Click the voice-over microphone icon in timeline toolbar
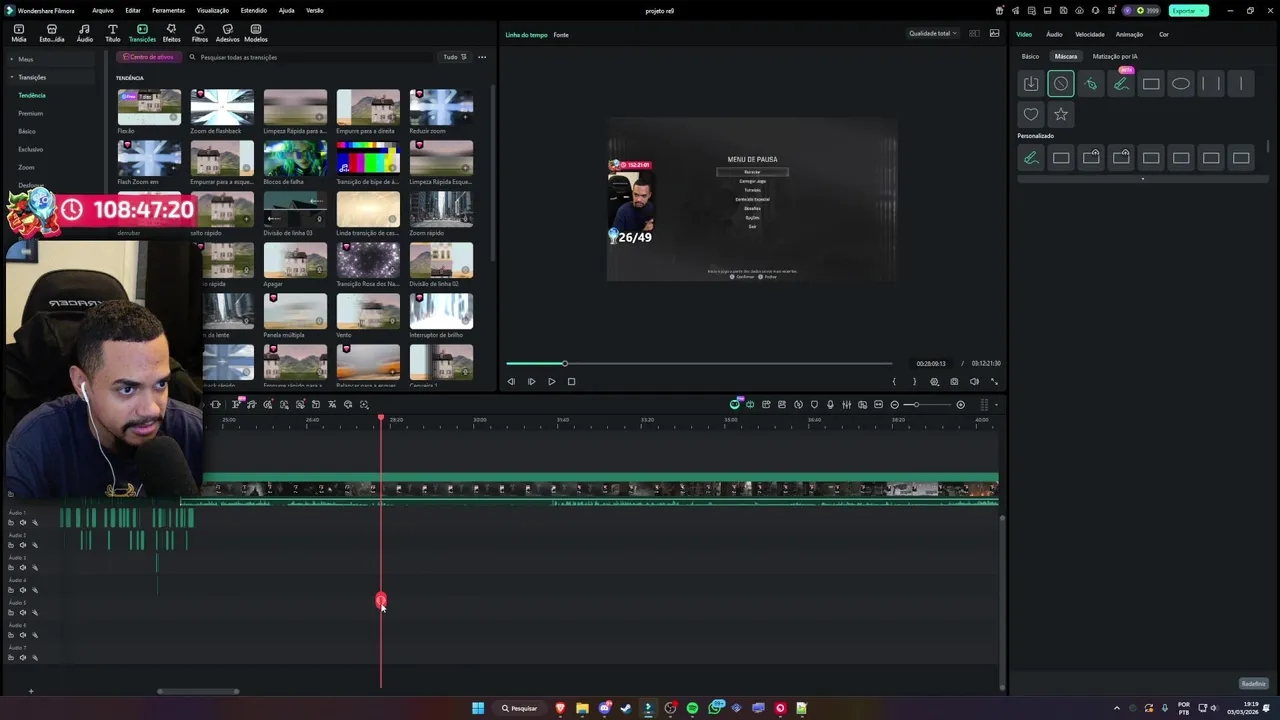The height and width of the screenshot is (720, 1280). 830,405
